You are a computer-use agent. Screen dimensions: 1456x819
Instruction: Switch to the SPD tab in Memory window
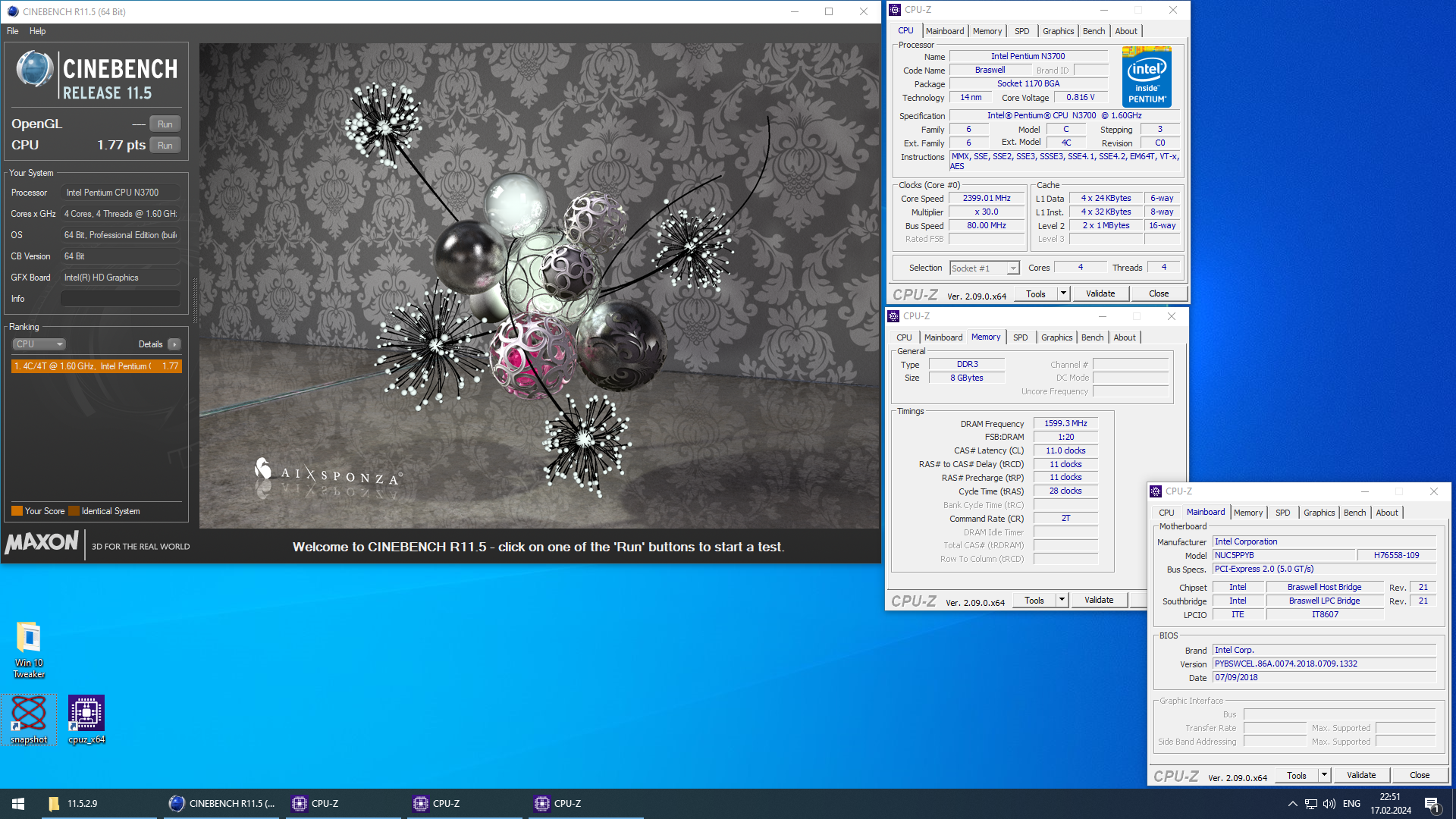pos(1021,337)
